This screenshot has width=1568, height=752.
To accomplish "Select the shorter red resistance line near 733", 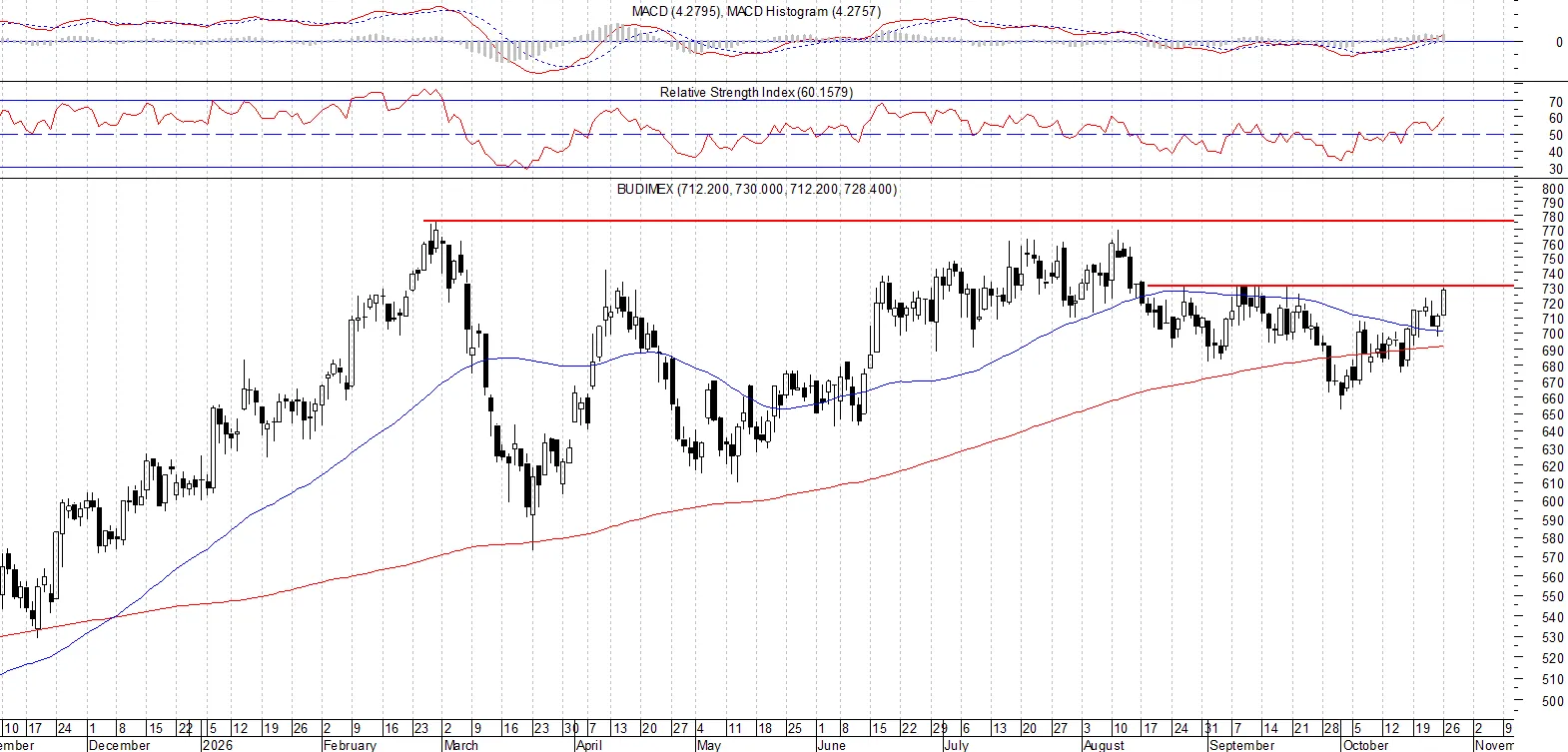I will tap(1329, 287).
